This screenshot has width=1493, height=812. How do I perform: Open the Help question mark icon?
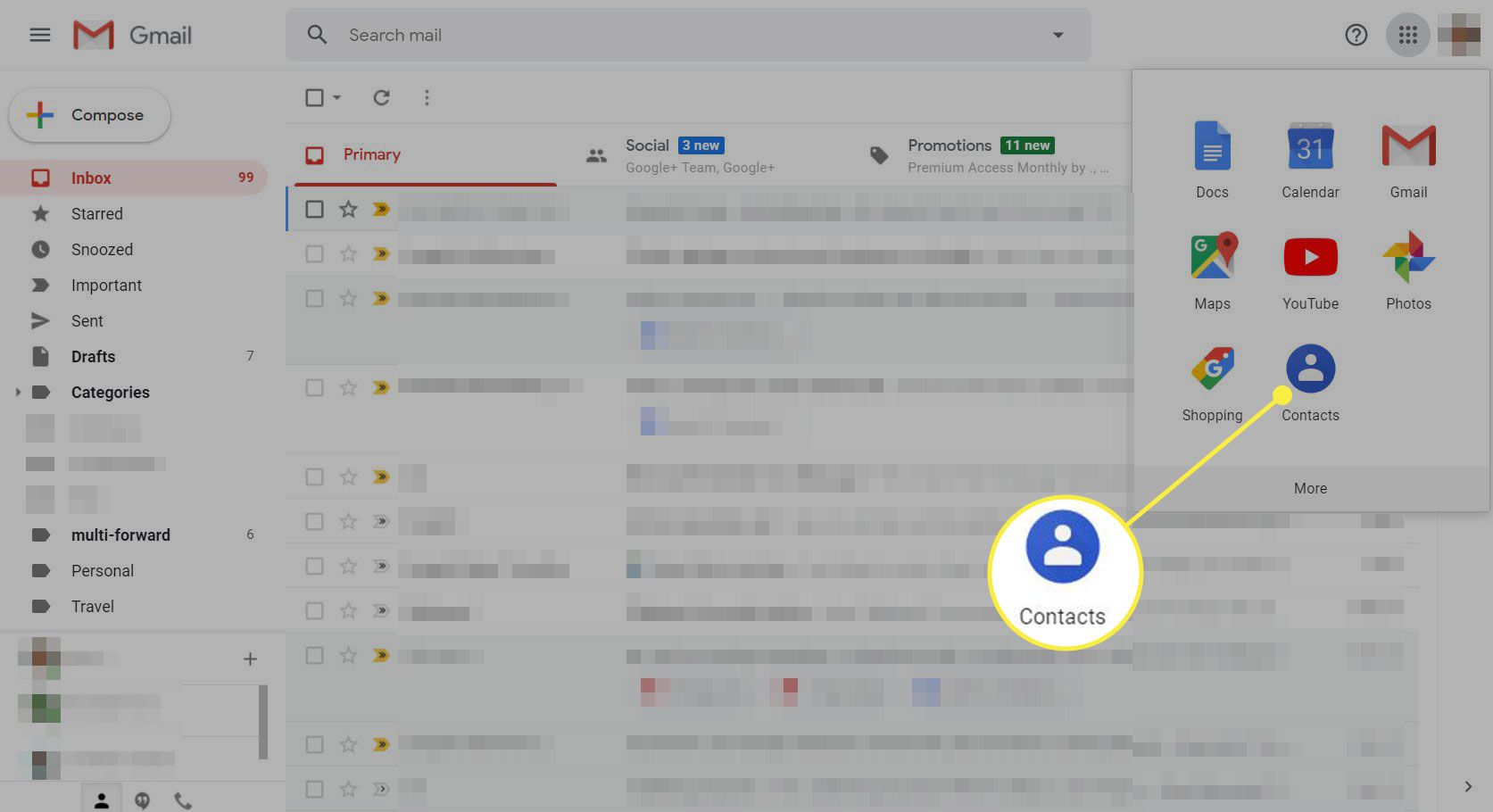tap(1356, 35)
